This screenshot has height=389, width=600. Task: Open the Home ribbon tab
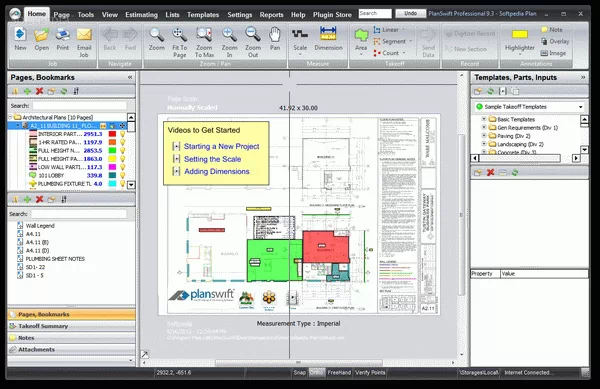(37, 14)
